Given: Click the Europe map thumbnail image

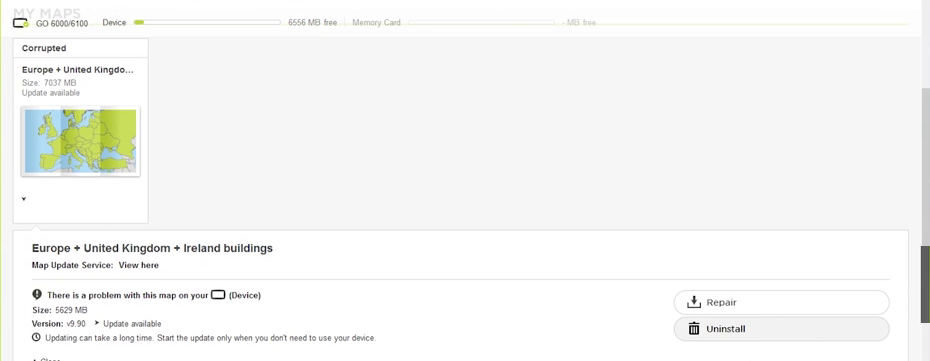Looking at the screenshot, I should (81, 141).
